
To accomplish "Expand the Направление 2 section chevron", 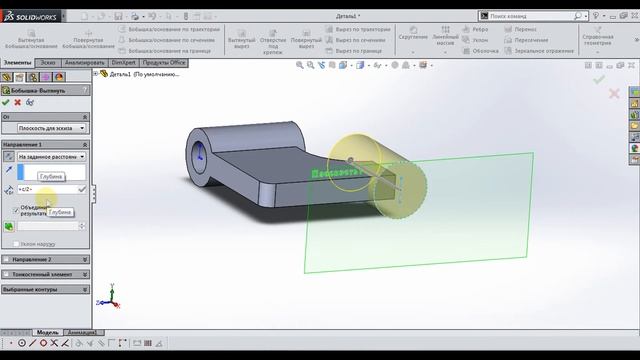I will pyautogui.click(x=85, y=259).
